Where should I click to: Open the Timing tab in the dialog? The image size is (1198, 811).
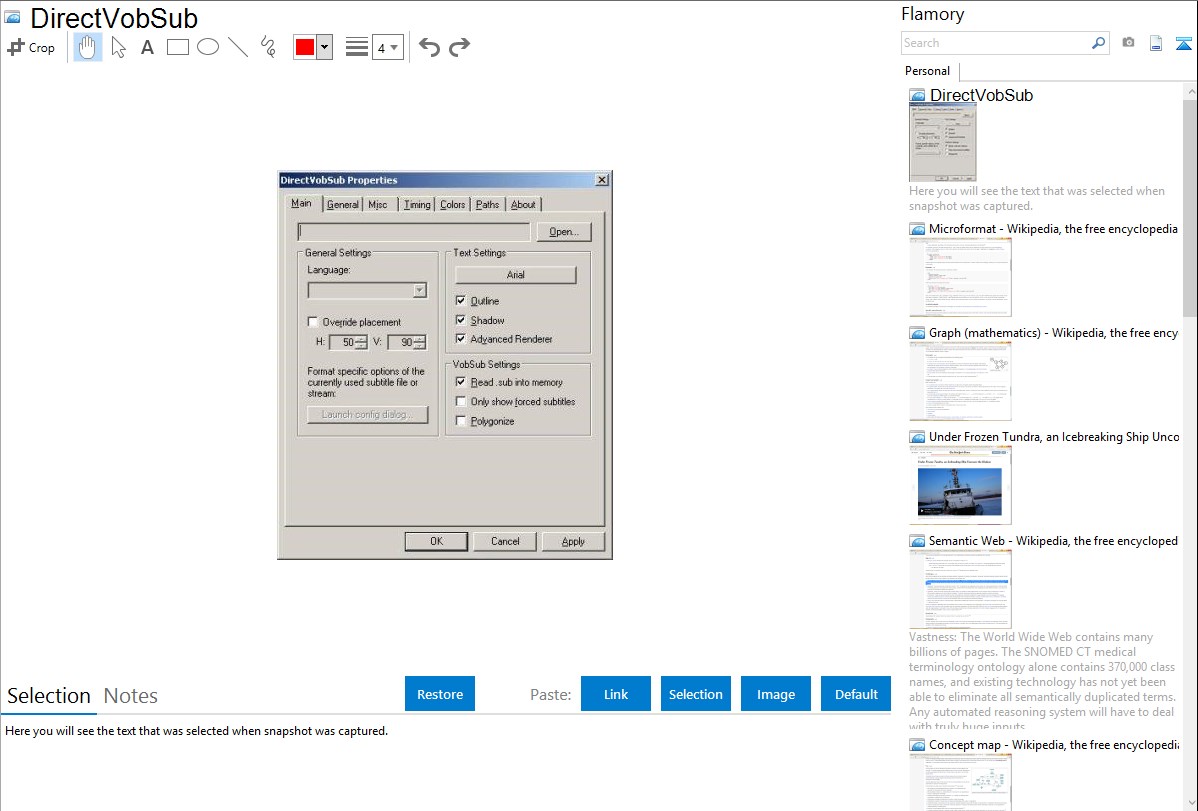(x=417, y=204)
